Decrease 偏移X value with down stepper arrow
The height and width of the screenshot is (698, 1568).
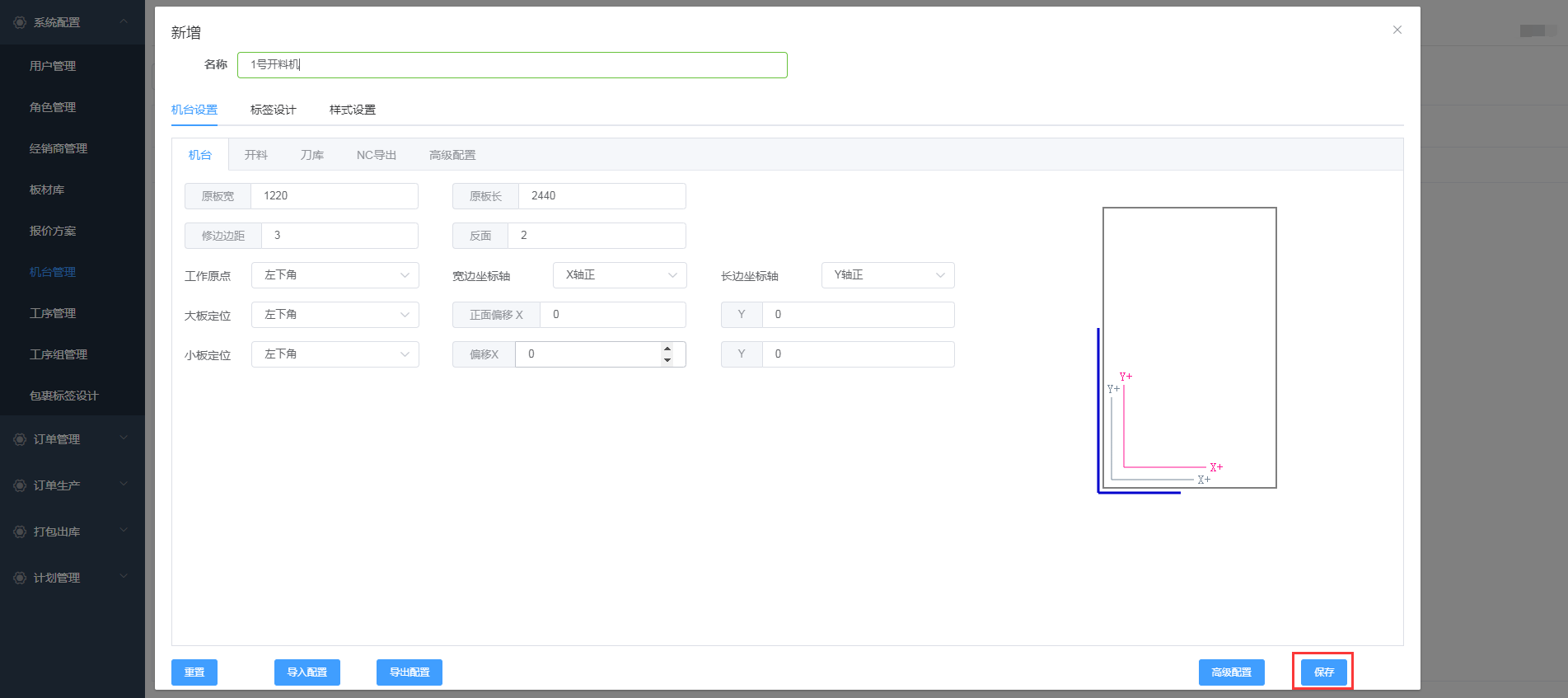(667, 360)
